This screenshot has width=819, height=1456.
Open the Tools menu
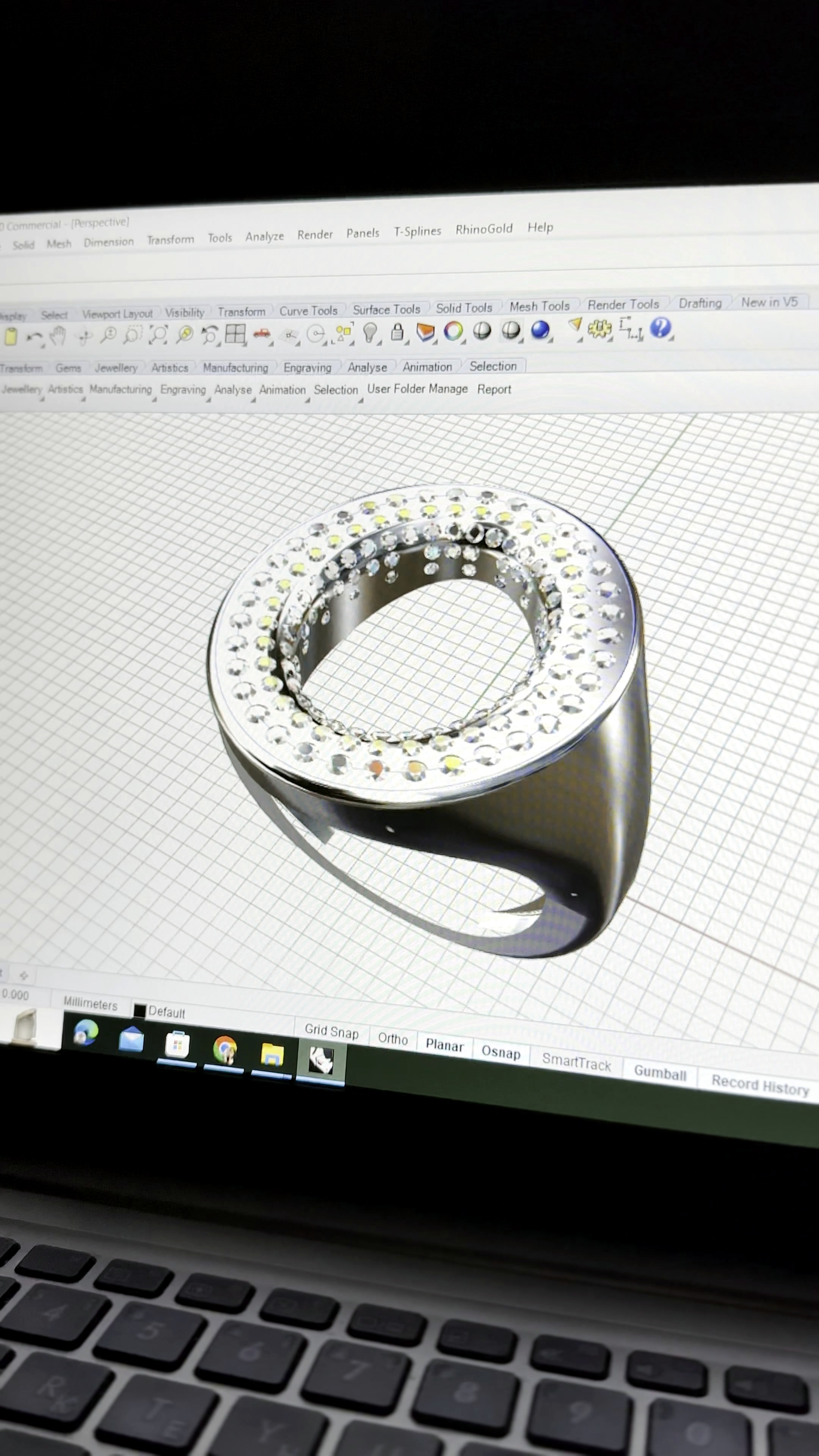[219, 238]
